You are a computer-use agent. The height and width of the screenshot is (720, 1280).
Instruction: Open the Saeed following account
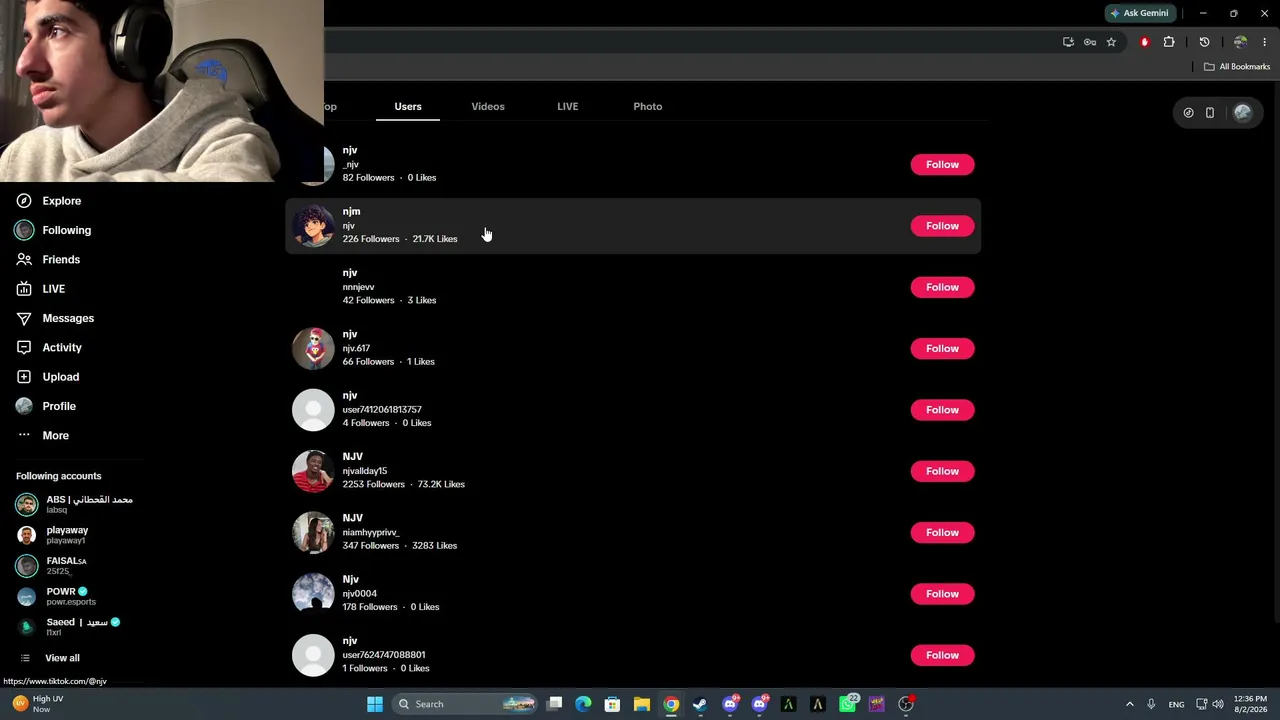68,627
